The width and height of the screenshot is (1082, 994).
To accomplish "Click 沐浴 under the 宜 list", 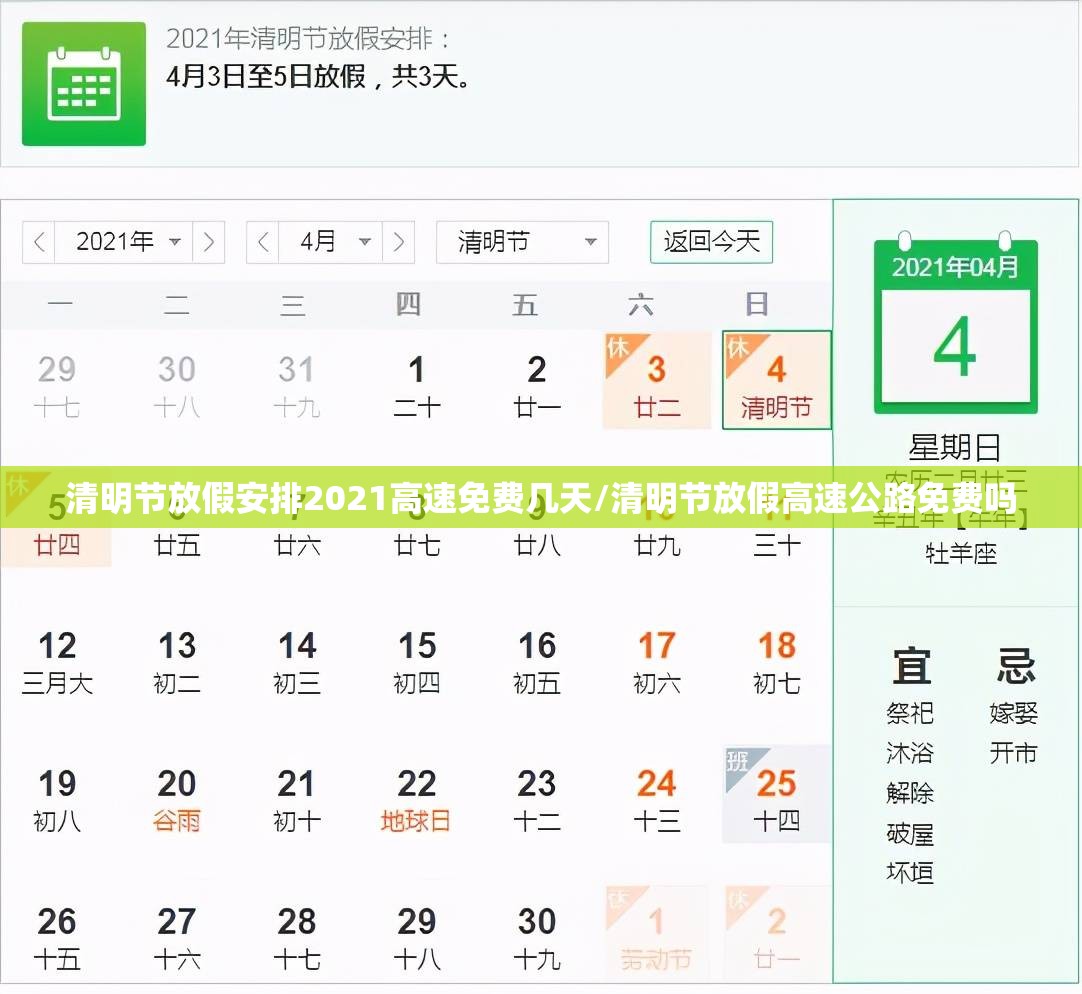I will (909, 754).
